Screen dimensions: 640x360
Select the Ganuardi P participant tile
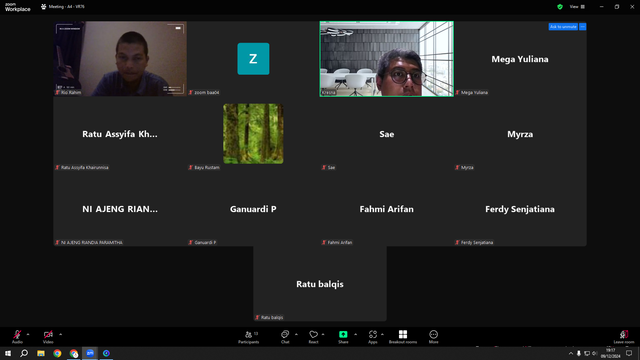[253, 209]
